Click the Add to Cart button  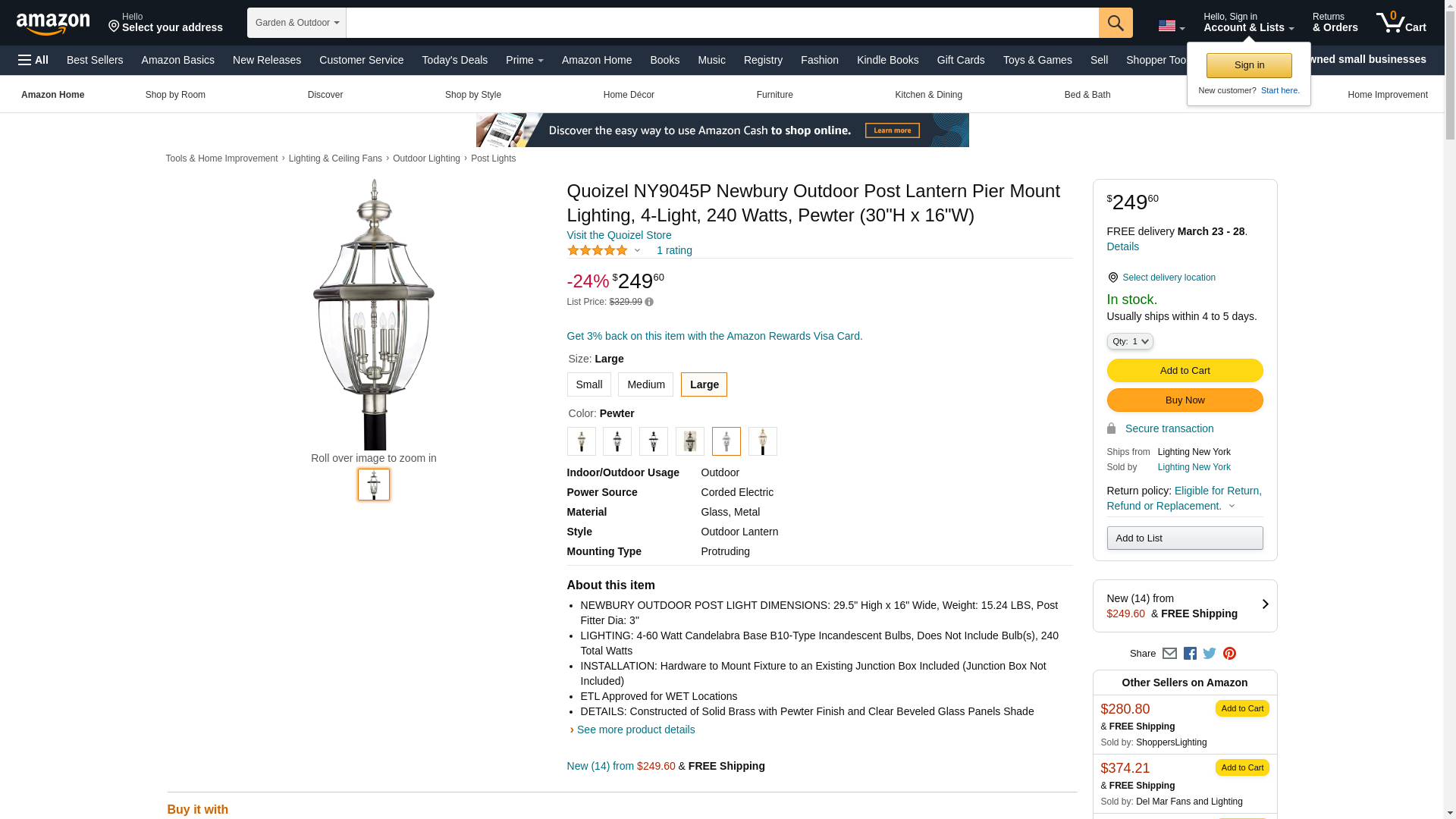(1185, 371)
